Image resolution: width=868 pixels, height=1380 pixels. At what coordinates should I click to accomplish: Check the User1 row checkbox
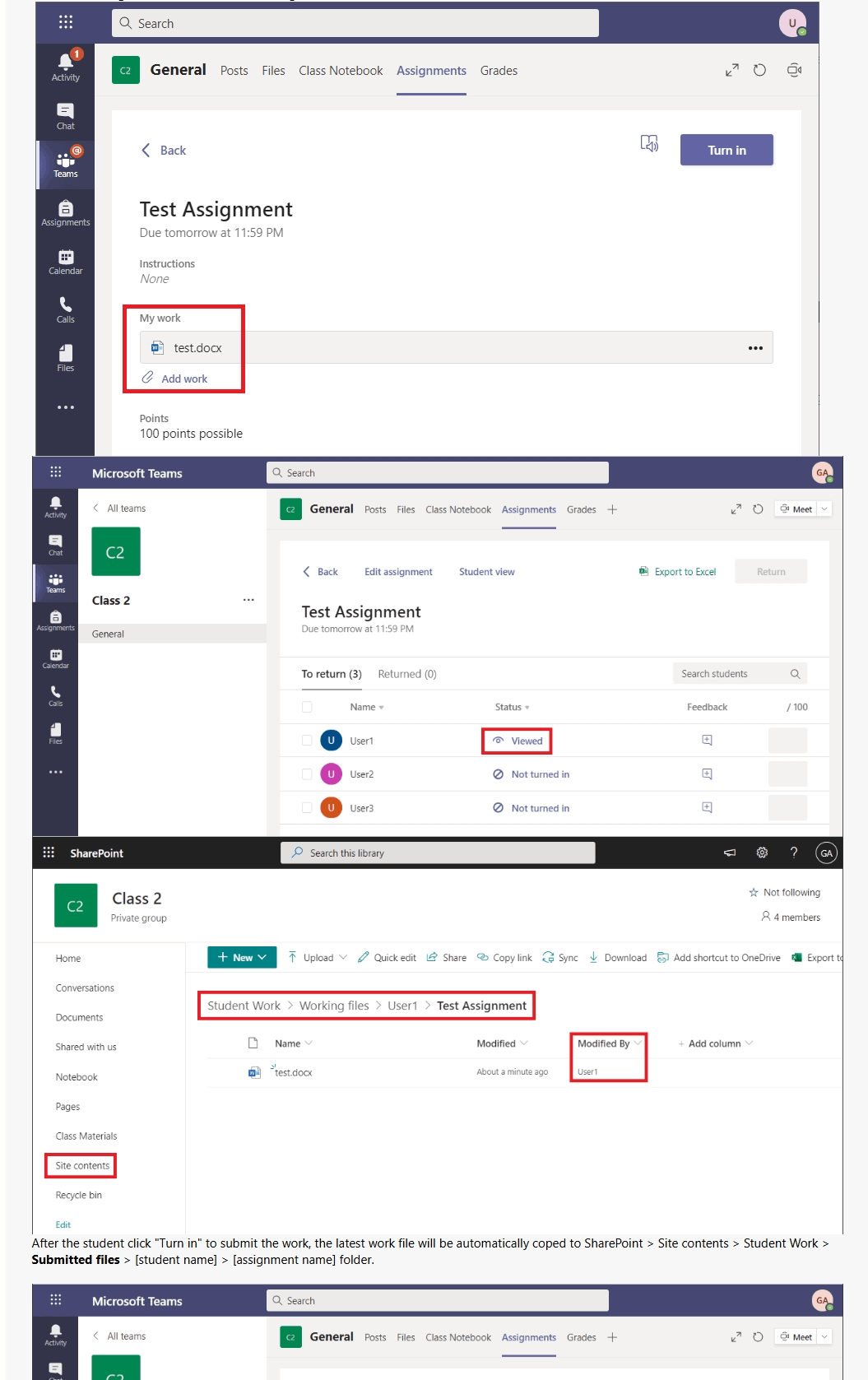[x=307, y=741]
